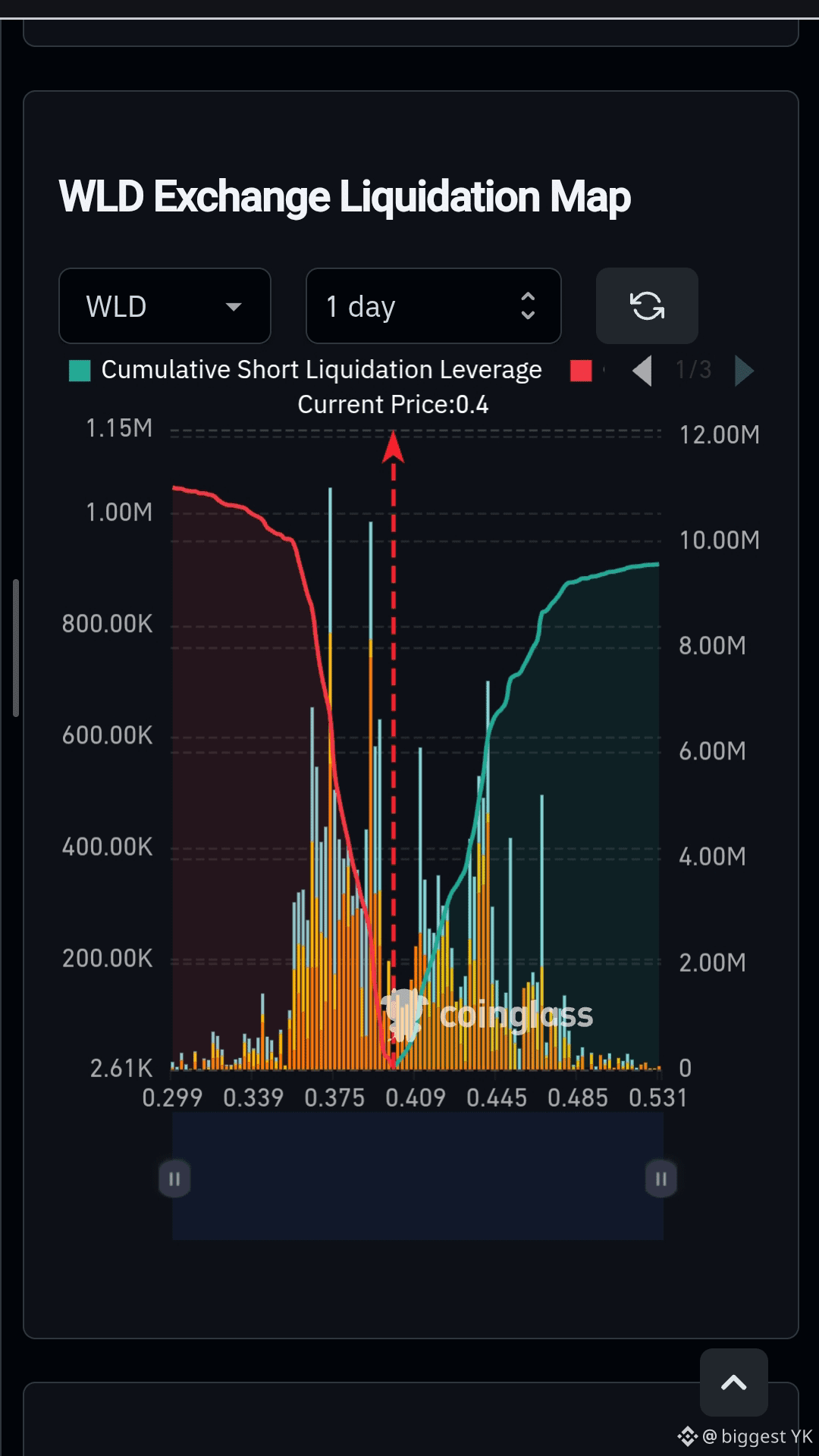Toggle Cumulative Short Liquidation Leverage legend

pos(306,370)
